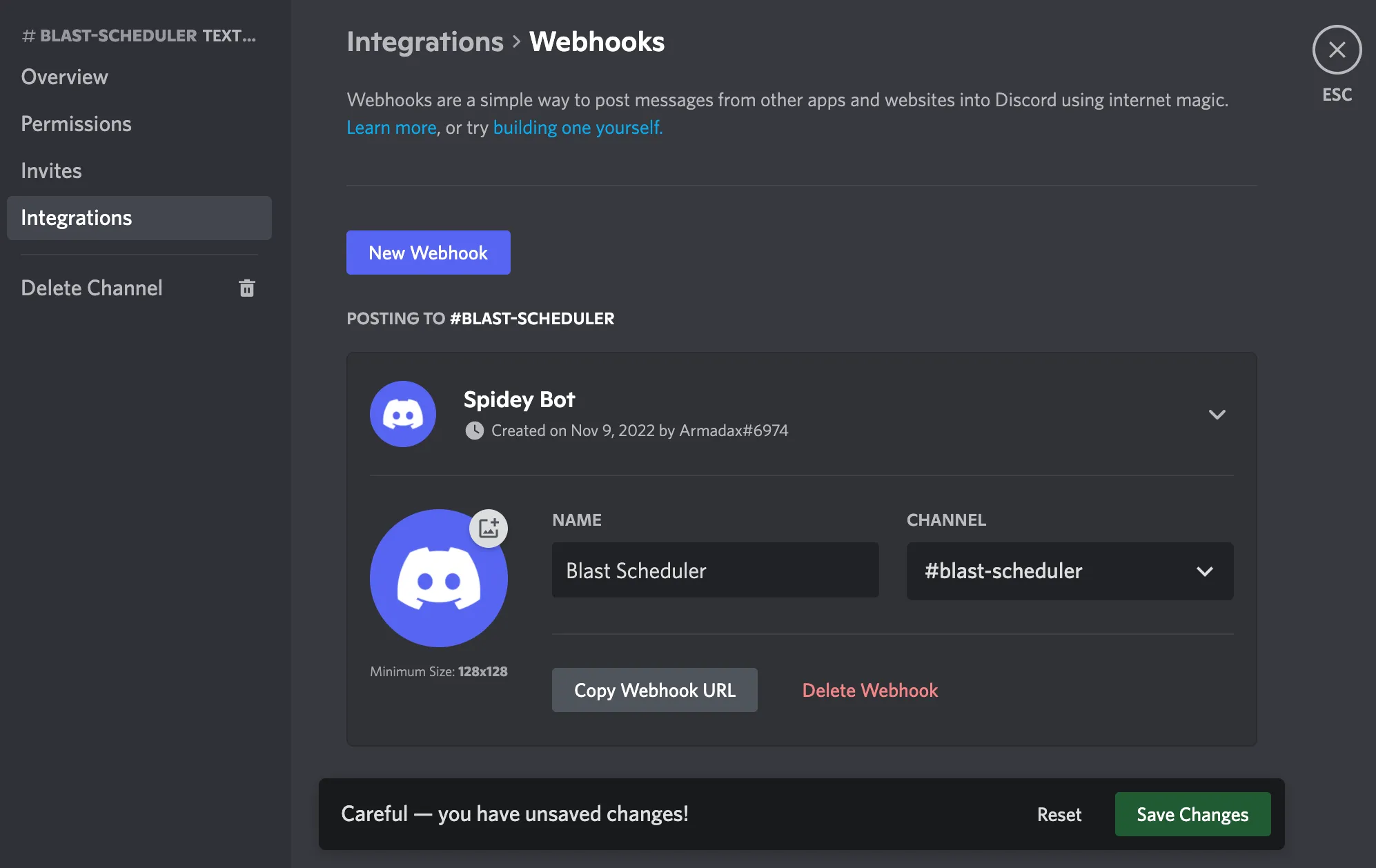Viewport: 1376px width, 868px height.
Task: Open the Permissions settings tab
Action: 139,124
